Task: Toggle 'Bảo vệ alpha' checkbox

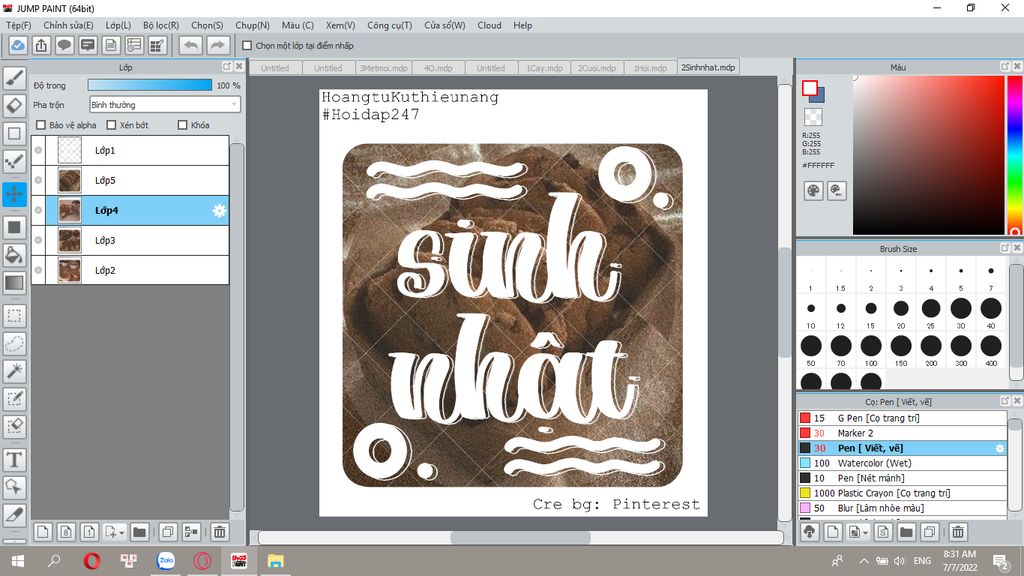Action: tap(41, 125)
